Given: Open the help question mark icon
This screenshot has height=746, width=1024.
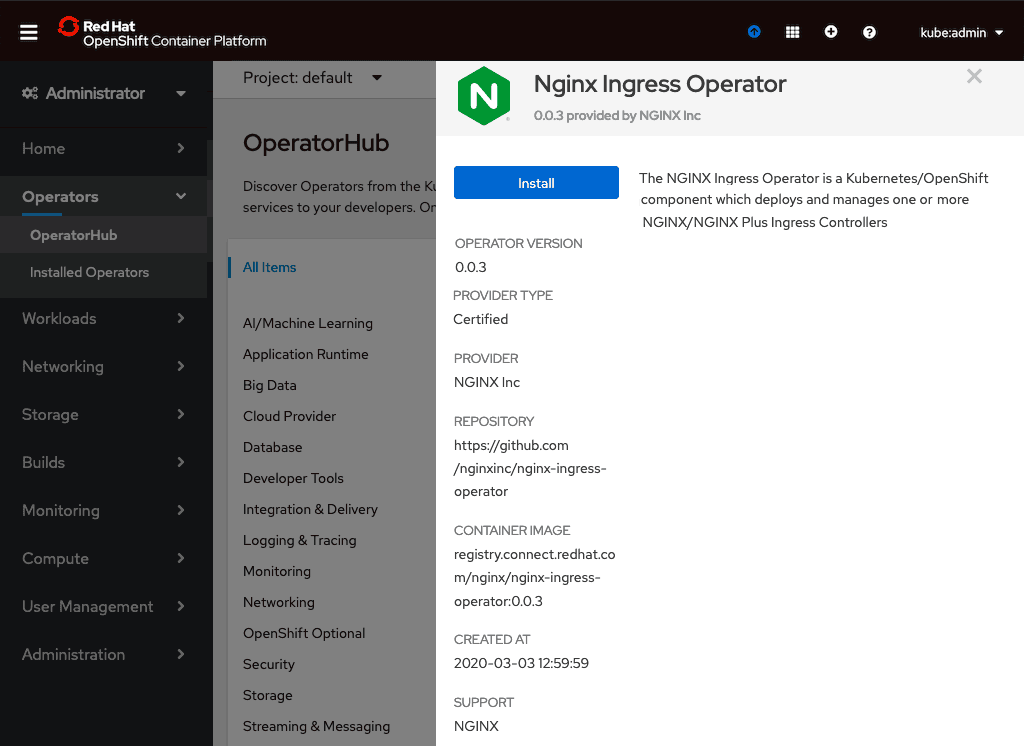Looking at the screenshot, I should (869, 32).
